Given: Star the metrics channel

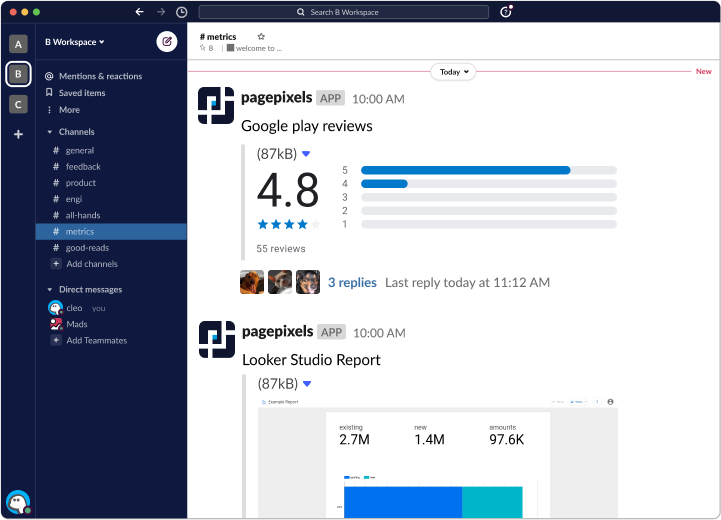Looking at the screenshot, I should [261, 37].
